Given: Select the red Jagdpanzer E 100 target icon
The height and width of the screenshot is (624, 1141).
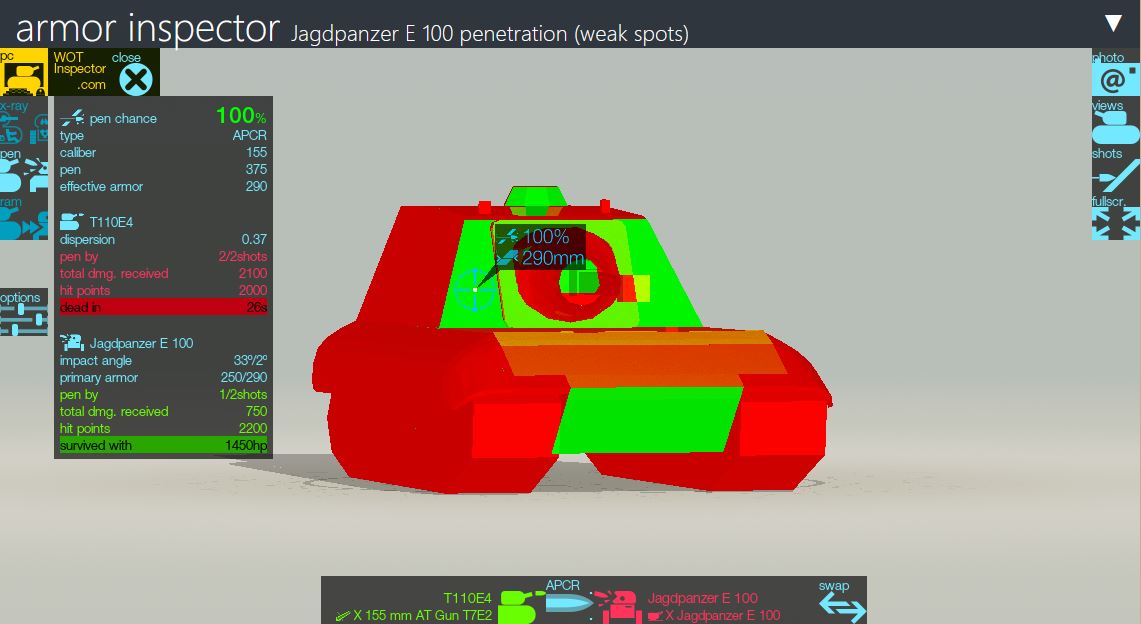Looking at the screenshot, I should point(618,607).
